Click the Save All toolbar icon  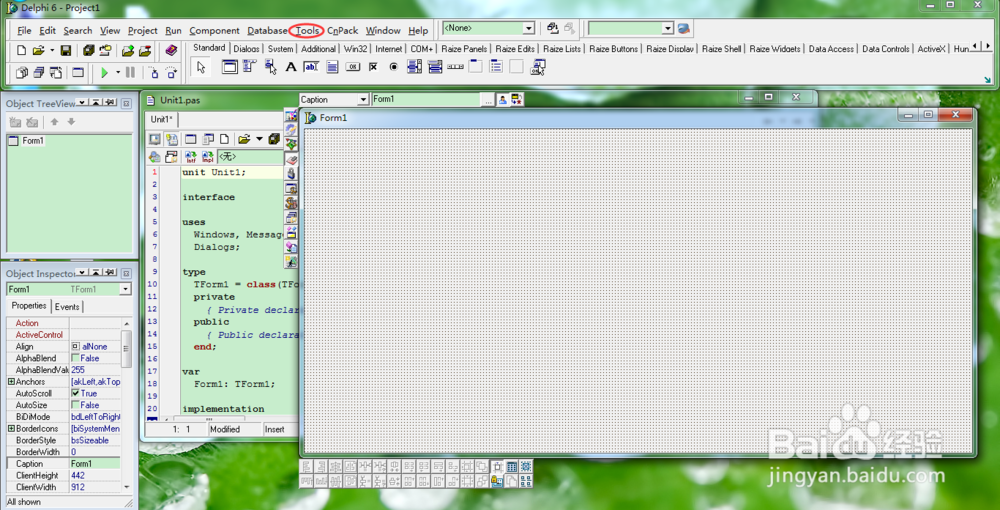89,50
